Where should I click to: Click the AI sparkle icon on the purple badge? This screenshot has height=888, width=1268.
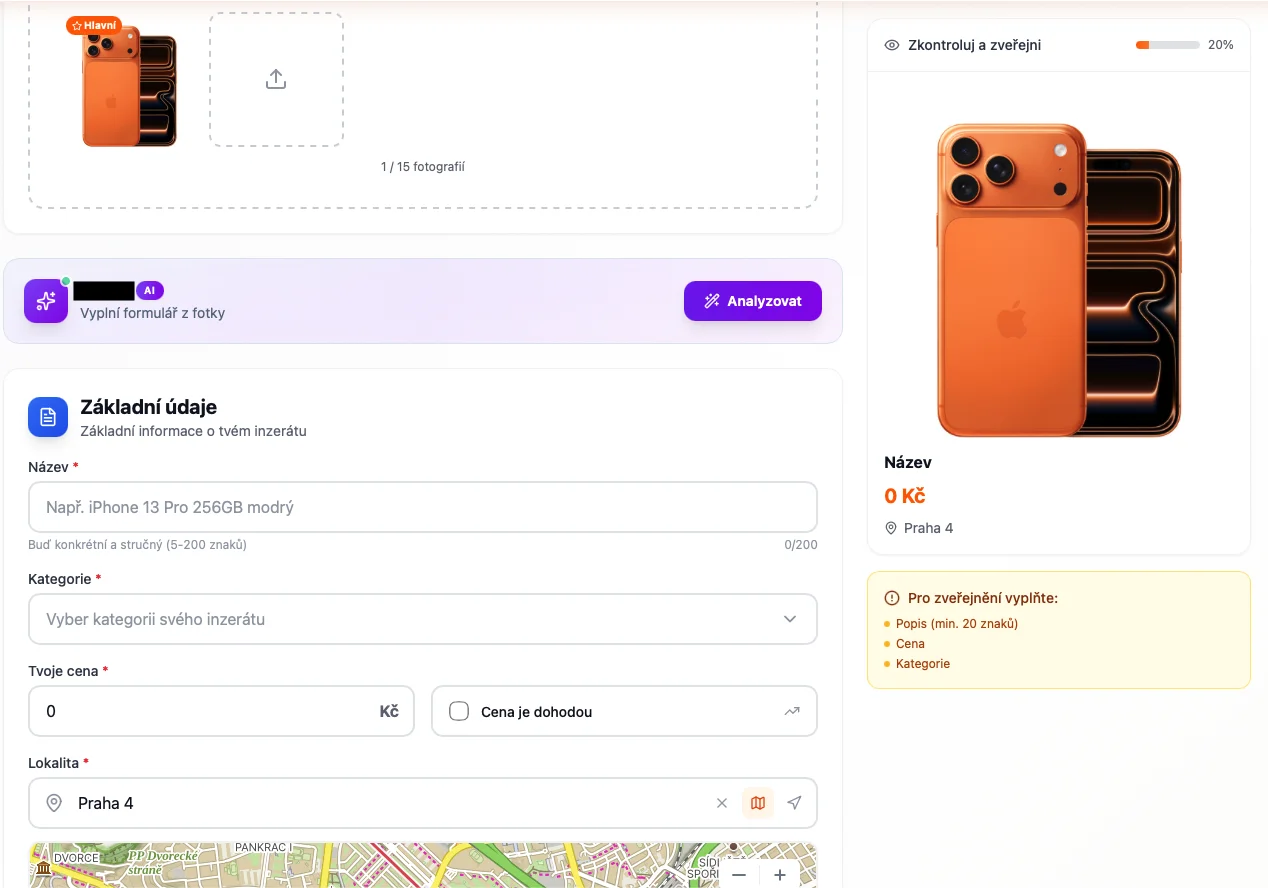click(45, 301)
